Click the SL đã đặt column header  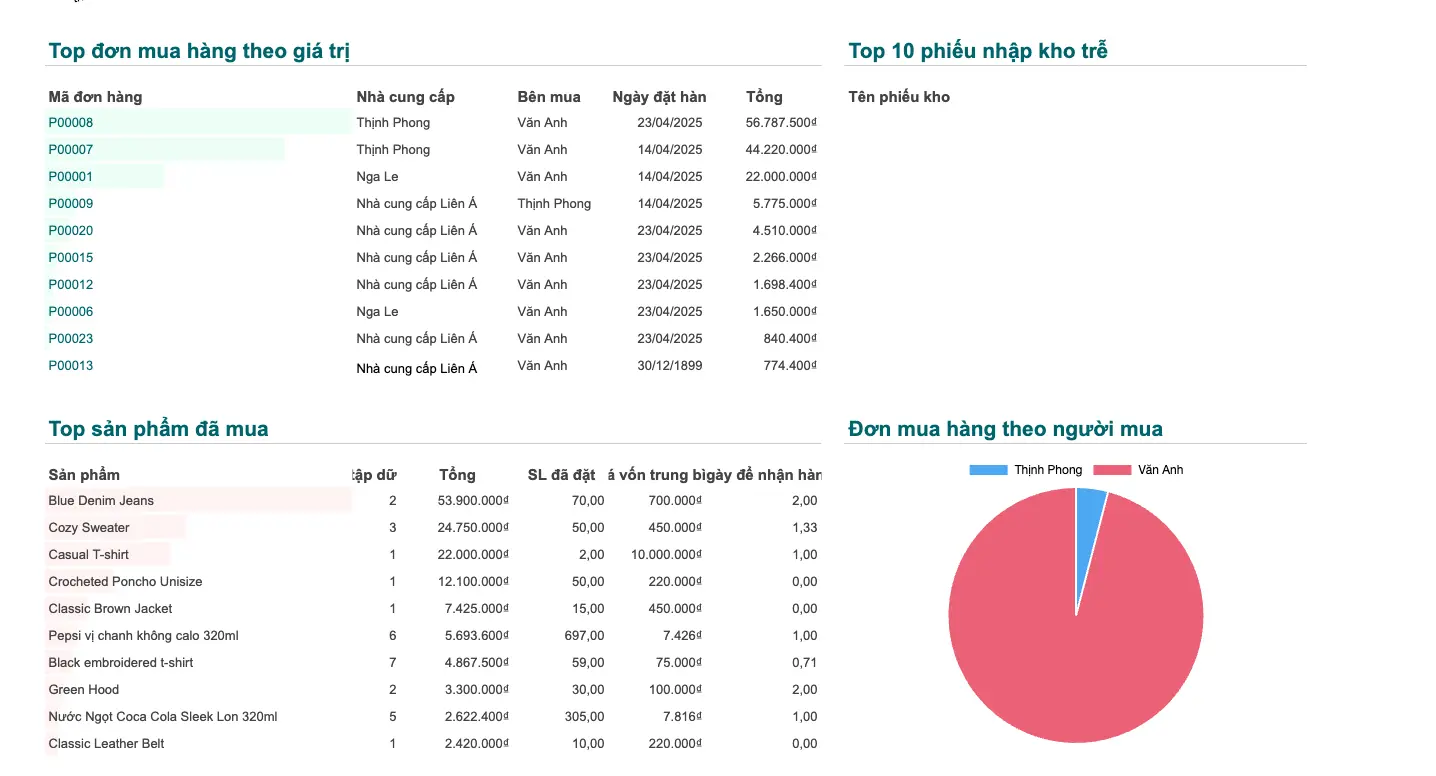pos(561,475)
